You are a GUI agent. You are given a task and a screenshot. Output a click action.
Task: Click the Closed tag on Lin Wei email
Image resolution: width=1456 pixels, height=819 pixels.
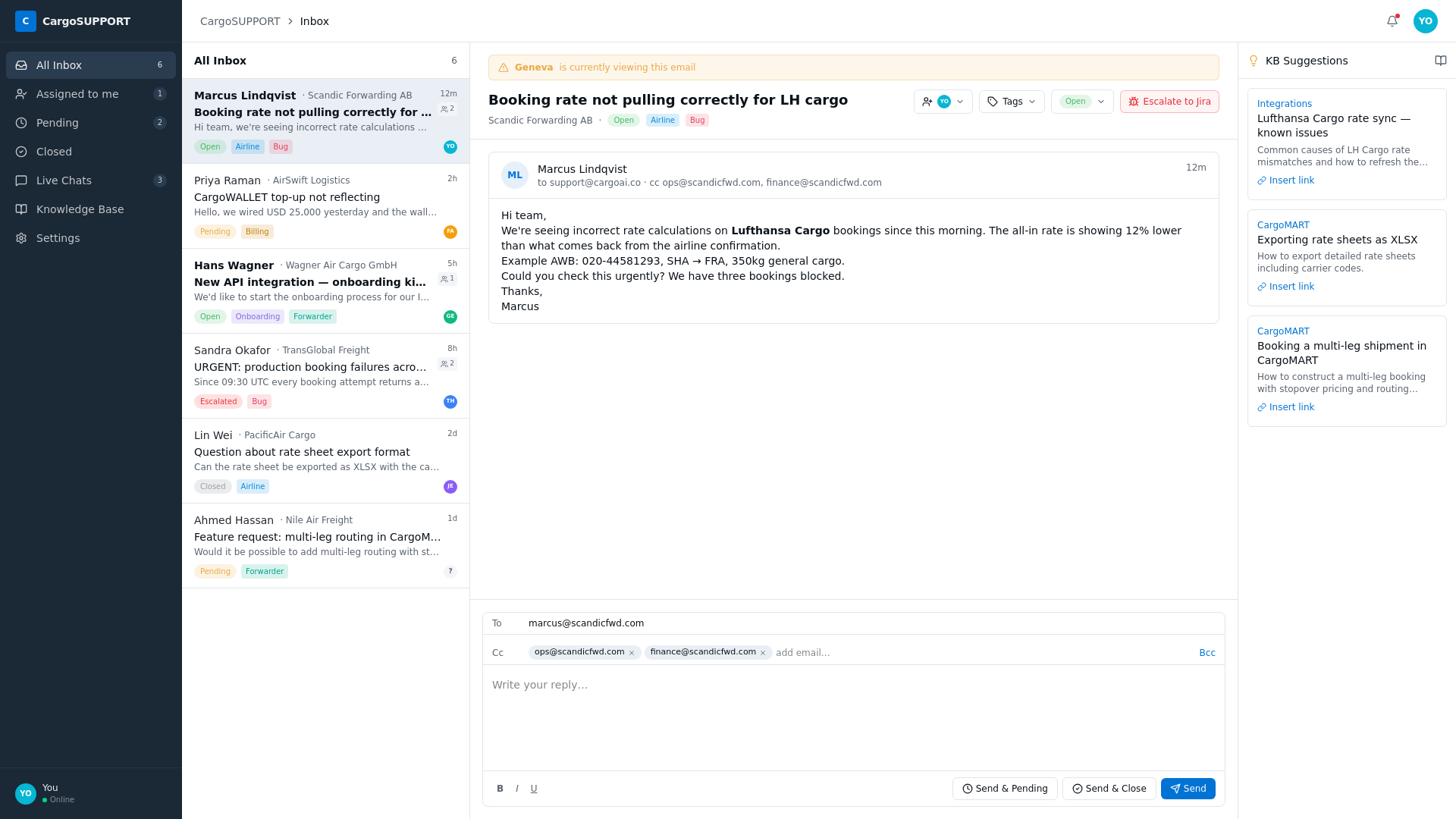pos(213,487)
